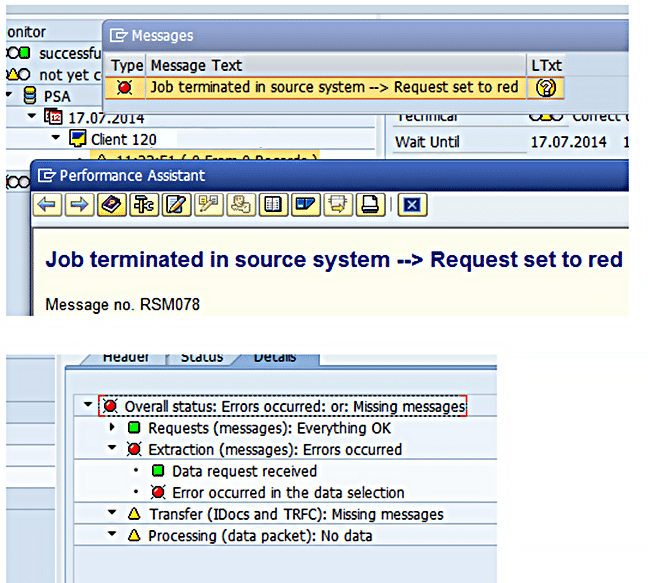Click red icon beside Extraction (messages)
The height and width of the screenshot is (583, 648).
pyautogui.click(x=134, y=449)
